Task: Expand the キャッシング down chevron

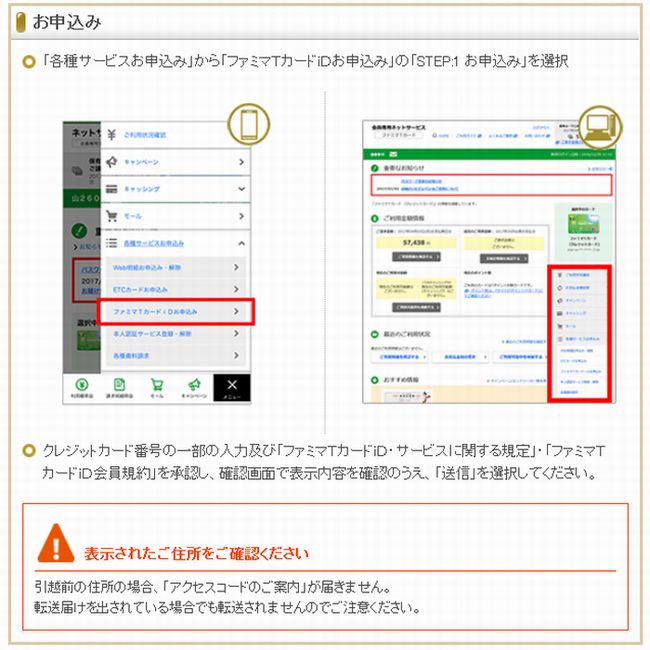Action: click(x=241, y=189)
